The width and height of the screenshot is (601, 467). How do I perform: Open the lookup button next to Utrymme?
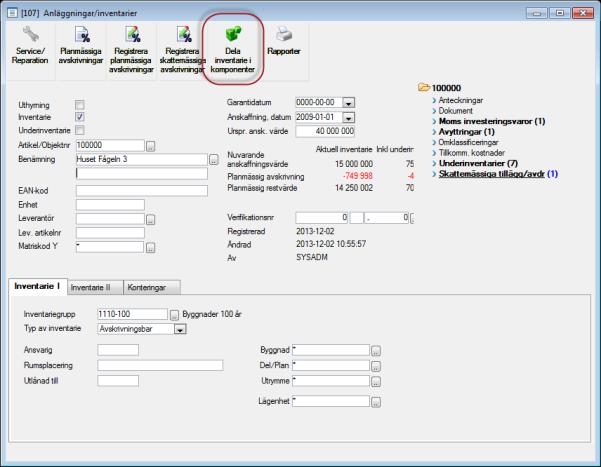coord(376,382)
